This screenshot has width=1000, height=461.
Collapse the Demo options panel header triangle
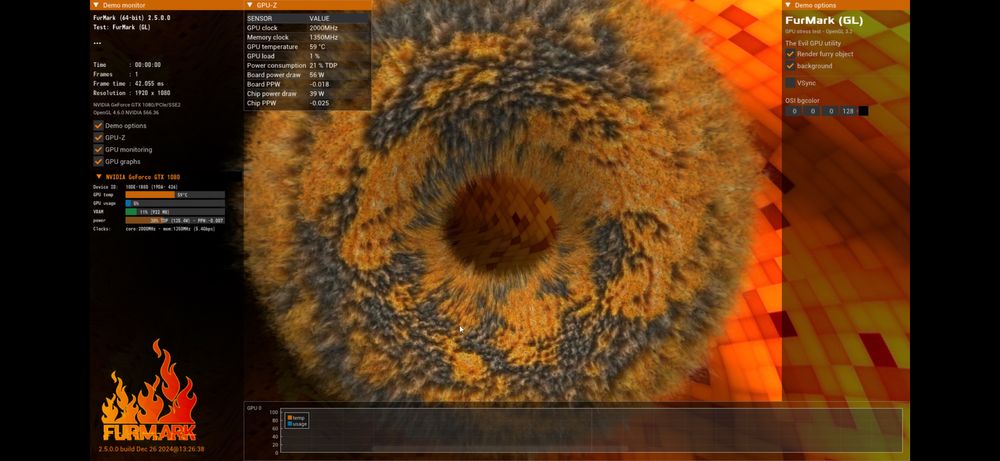[x=788, y=5]
